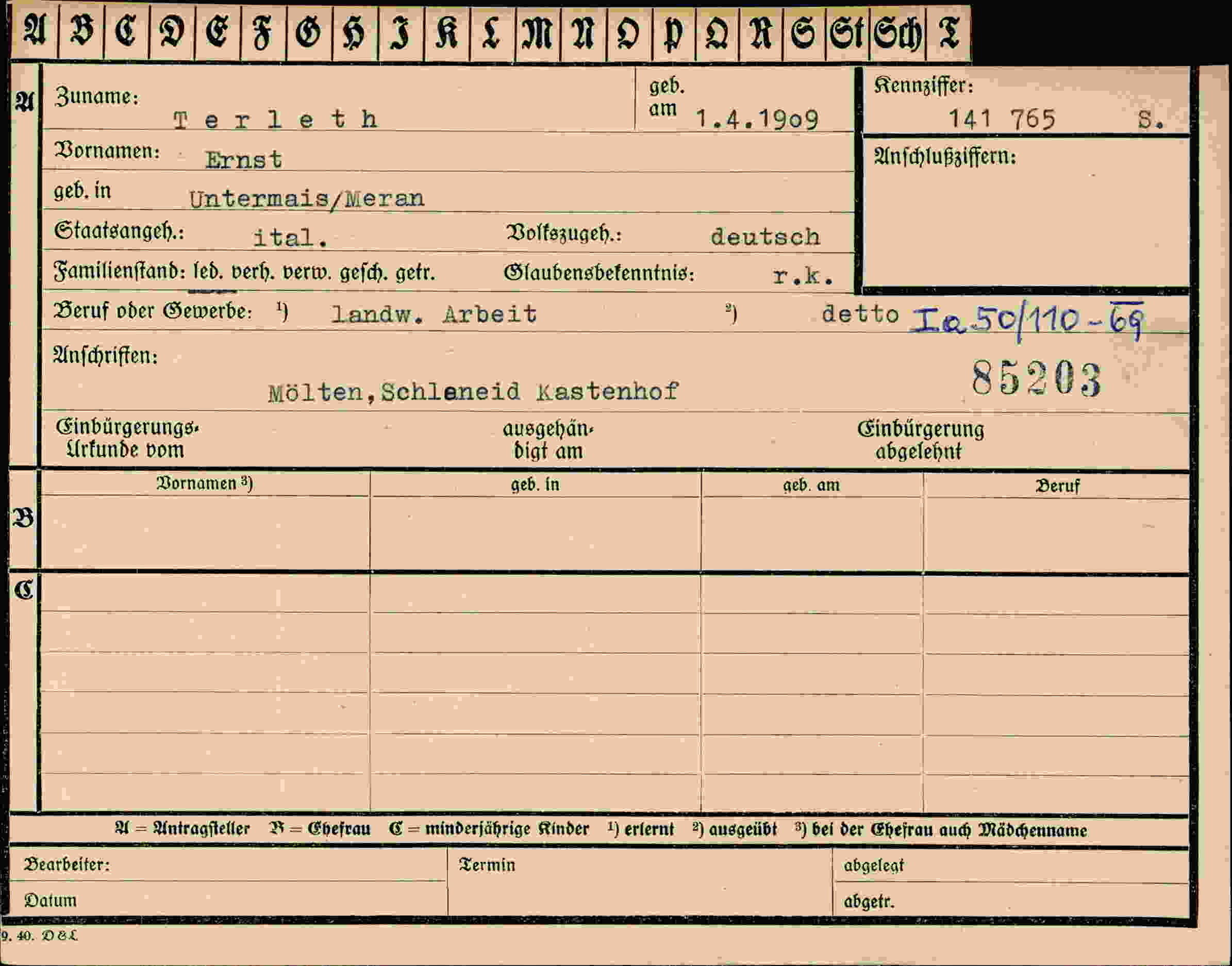
Task: Click the letter H index tab
Action: [355, 32]
